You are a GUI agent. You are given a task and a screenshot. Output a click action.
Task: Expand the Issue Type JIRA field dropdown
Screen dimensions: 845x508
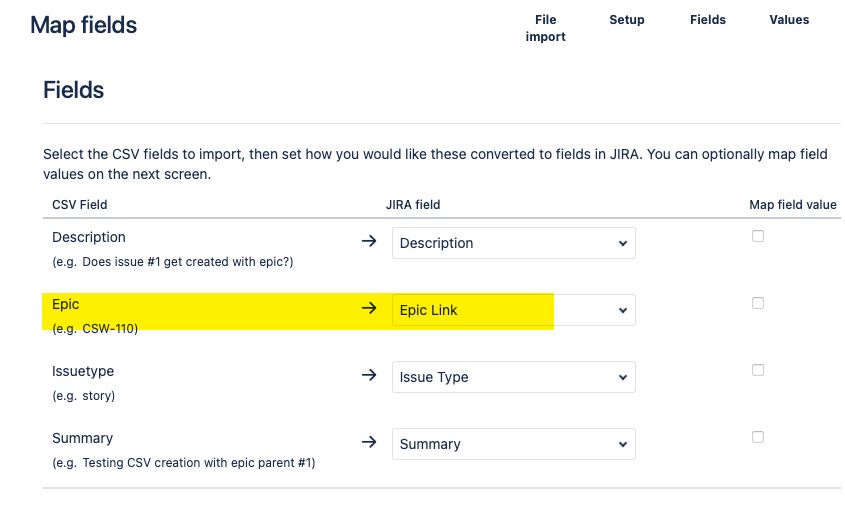514,377
